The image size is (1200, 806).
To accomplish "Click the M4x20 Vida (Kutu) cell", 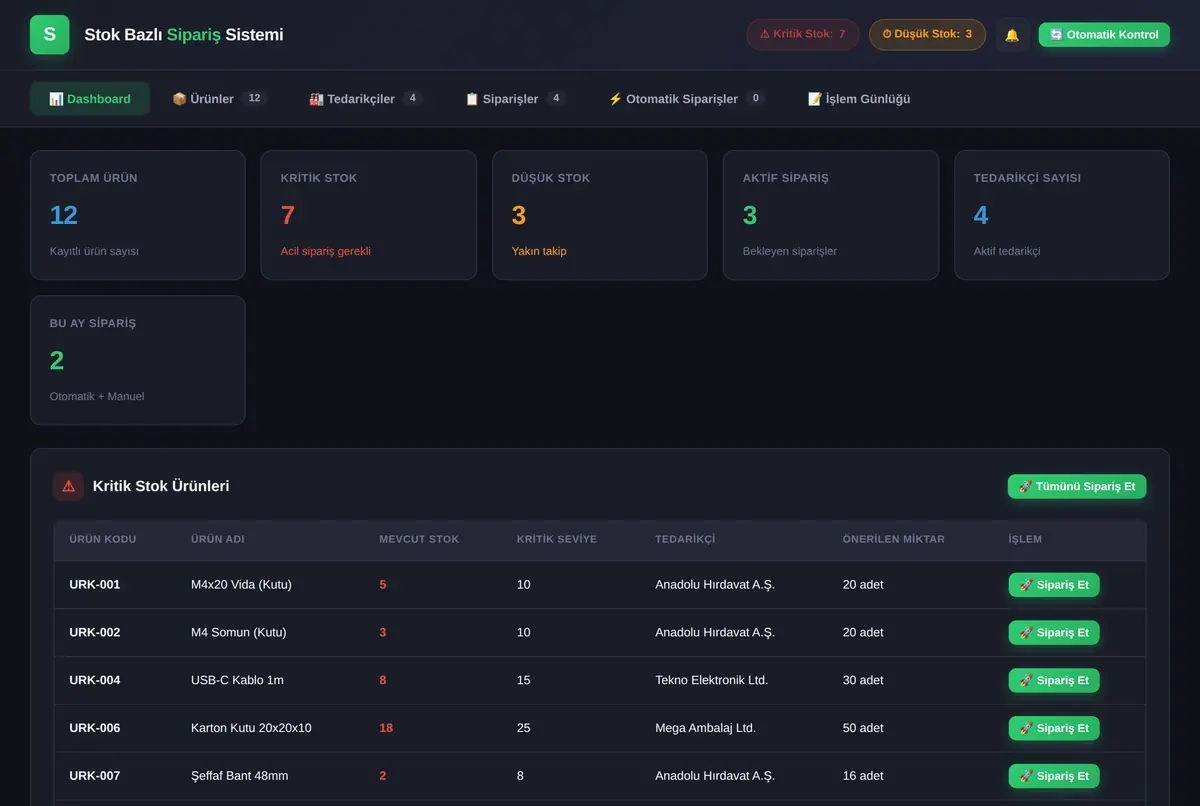I will pos(241,585).
